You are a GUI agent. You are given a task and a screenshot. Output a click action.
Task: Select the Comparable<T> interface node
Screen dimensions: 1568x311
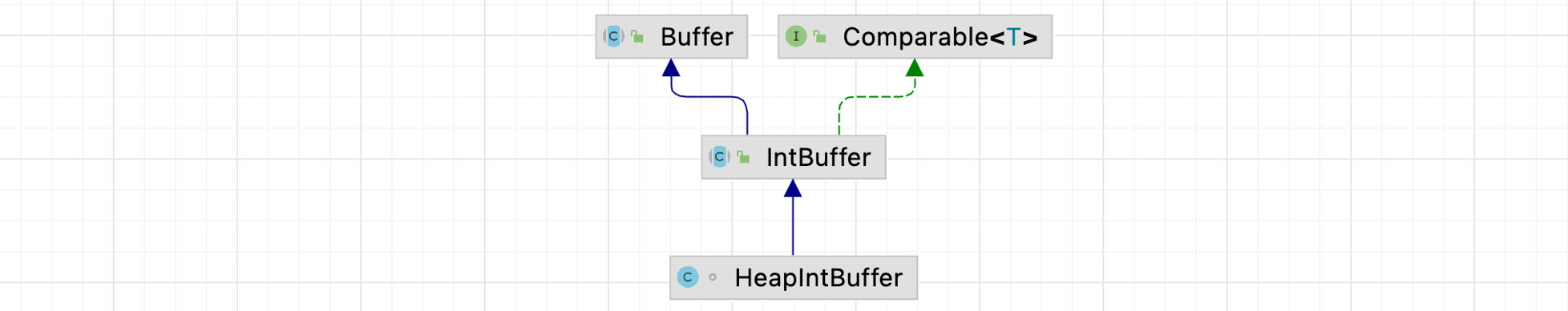click(915, 37)
